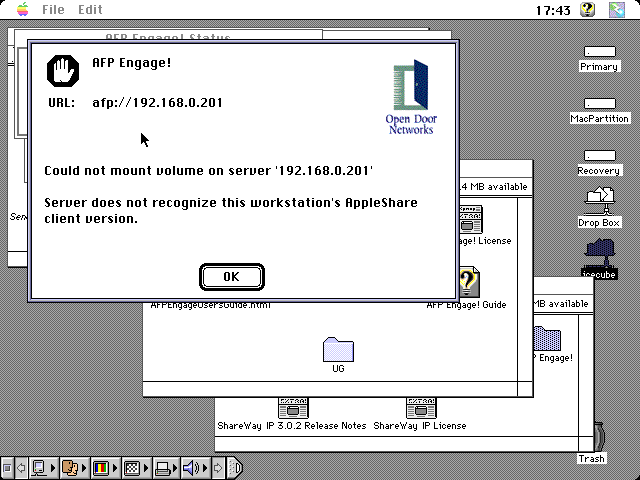Select the Primary disk icon on desktop

pos(600,52)
